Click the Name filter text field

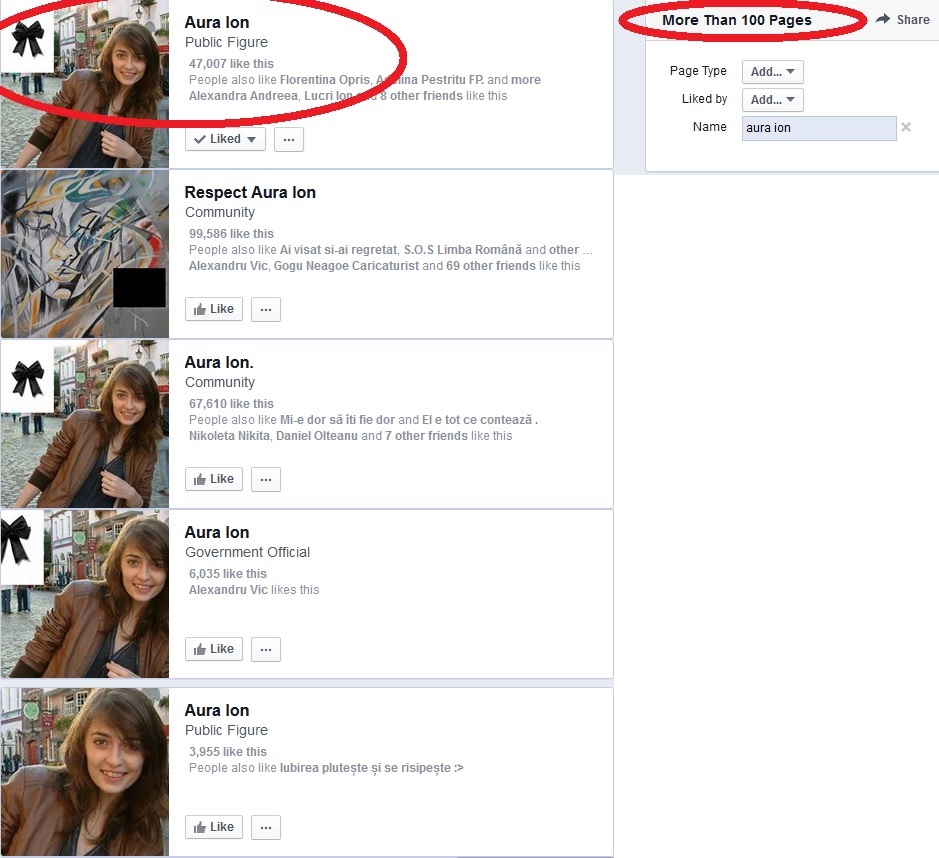(x=818, y=128)
